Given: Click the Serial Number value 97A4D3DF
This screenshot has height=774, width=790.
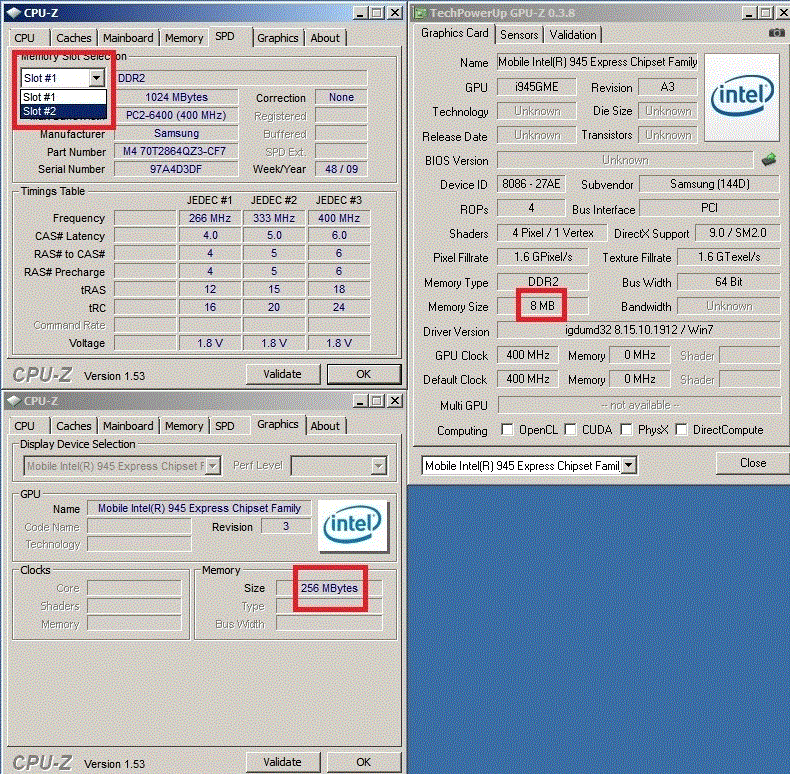Looking at the screenshot, I should 176,169.
